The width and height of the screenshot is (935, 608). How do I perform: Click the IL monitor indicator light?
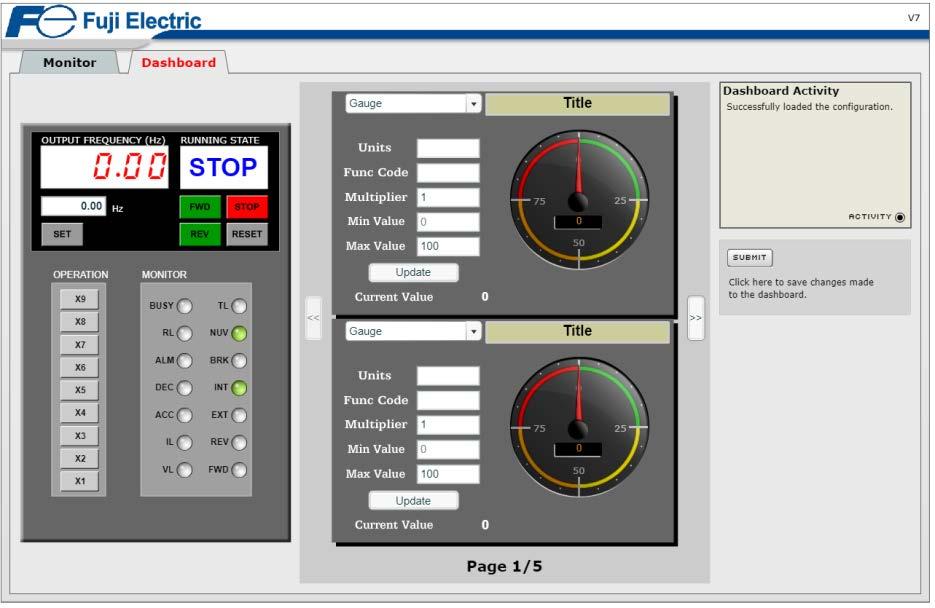pos(185,443)
